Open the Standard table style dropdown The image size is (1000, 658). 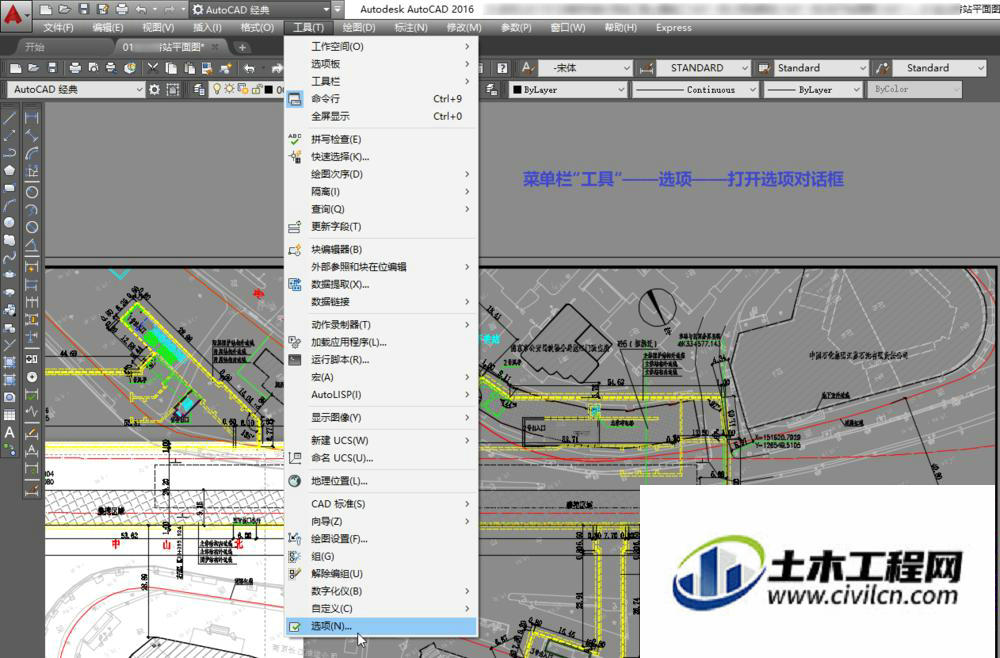click(862, 68)
